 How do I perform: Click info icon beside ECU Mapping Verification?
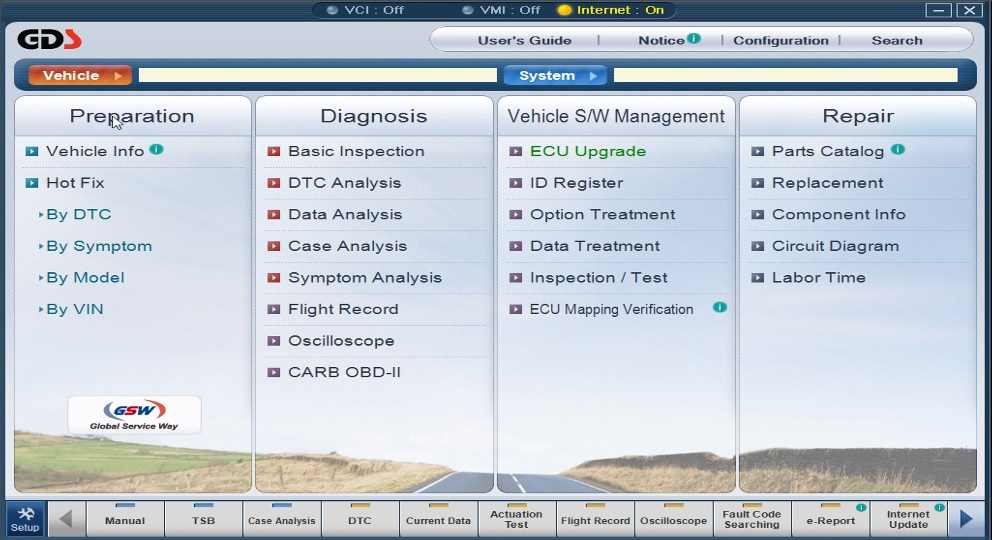pyautogui.click(x=719, y=307)
